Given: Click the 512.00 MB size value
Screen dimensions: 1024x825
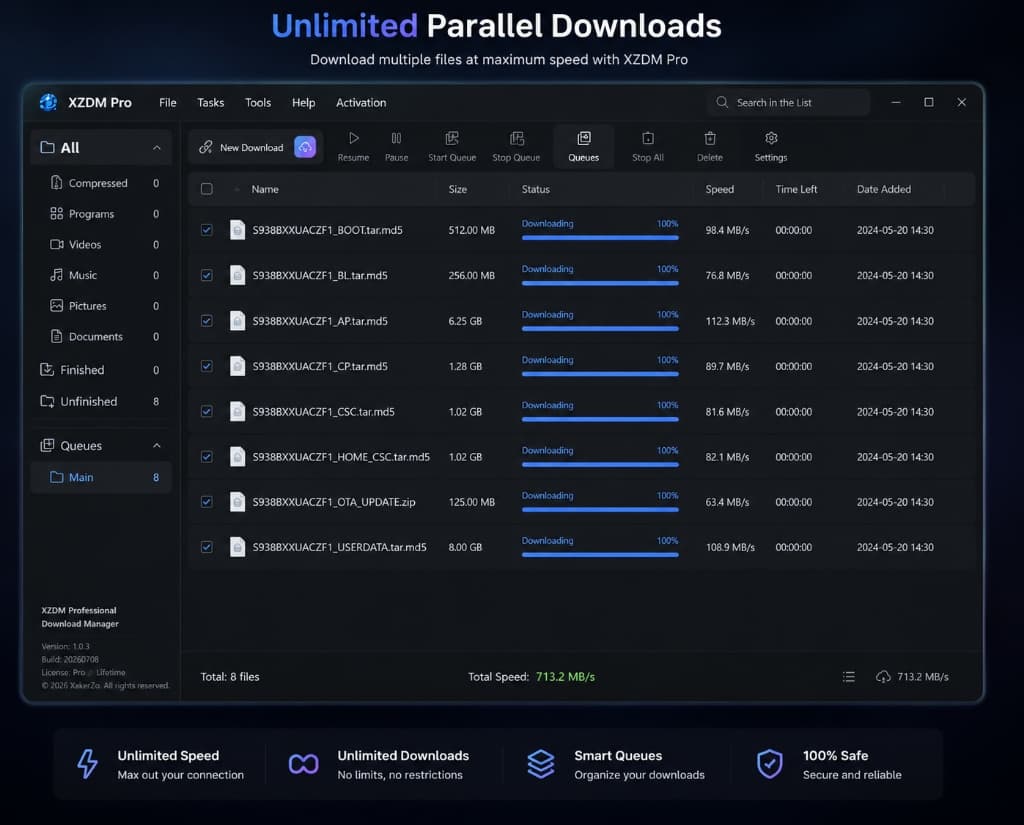Looking at the screenshot, I should pyautogui.click(x=472, y=230).
